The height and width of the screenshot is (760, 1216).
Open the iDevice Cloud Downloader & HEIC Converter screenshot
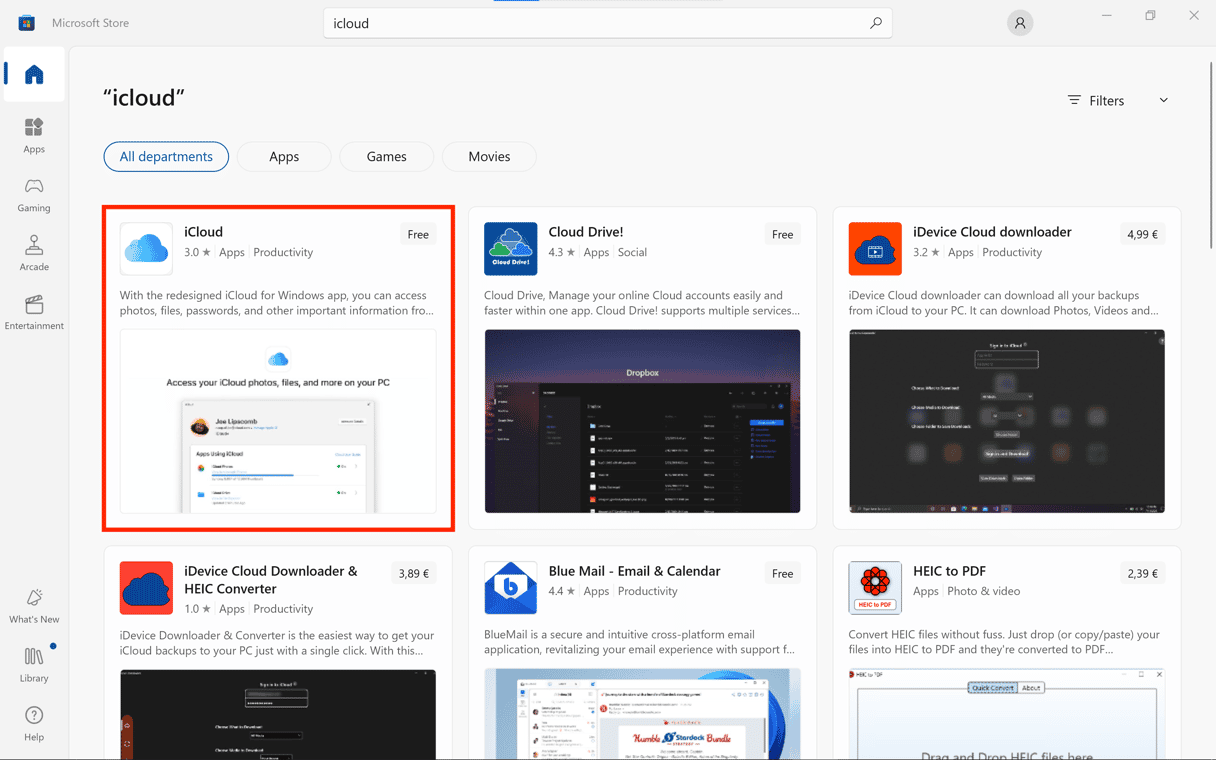pyautogui.click(x=278, y=715)
